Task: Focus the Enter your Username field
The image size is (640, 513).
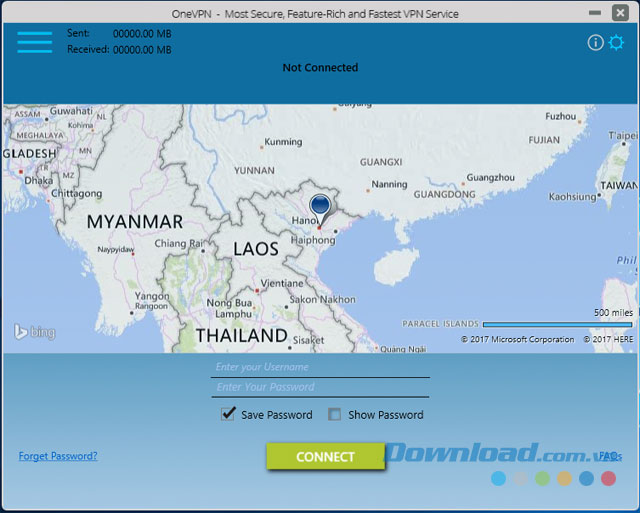Action: click(320, 367)
